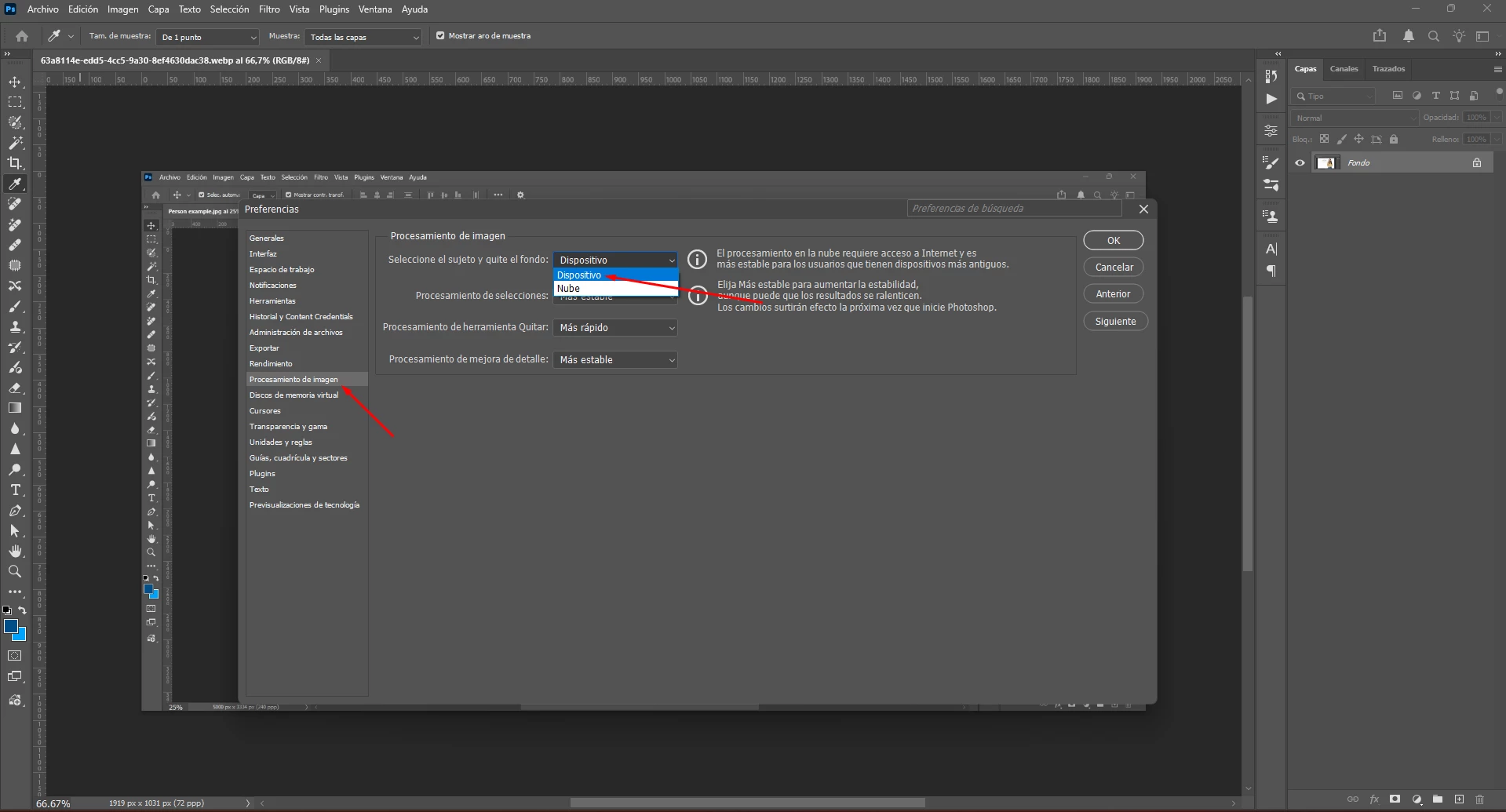Click the Fondo layer thumbnail

[x=1327, y=163]
